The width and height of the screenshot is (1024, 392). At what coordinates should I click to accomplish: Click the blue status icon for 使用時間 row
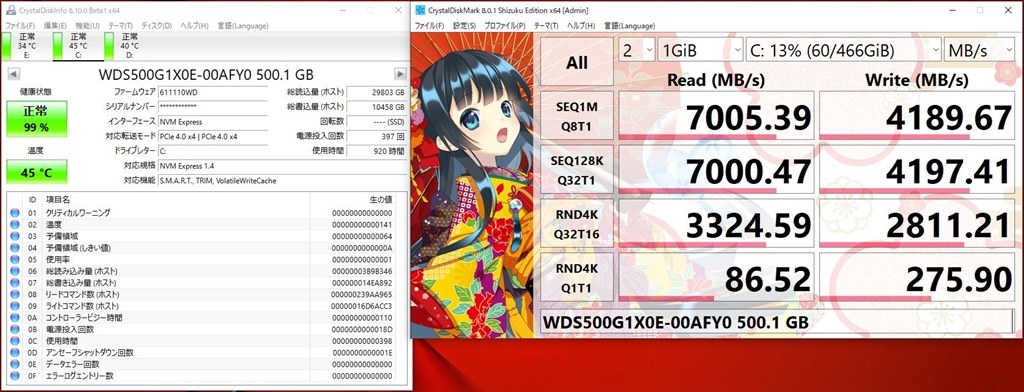[x=15, y=341]
